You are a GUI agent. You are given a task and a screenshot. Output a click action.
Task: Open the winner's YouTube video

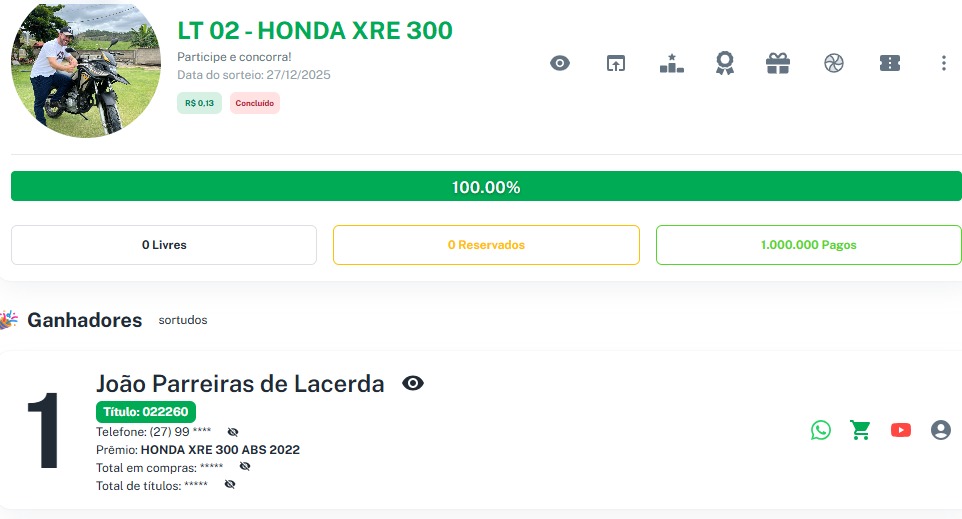(x=901, y=430)
